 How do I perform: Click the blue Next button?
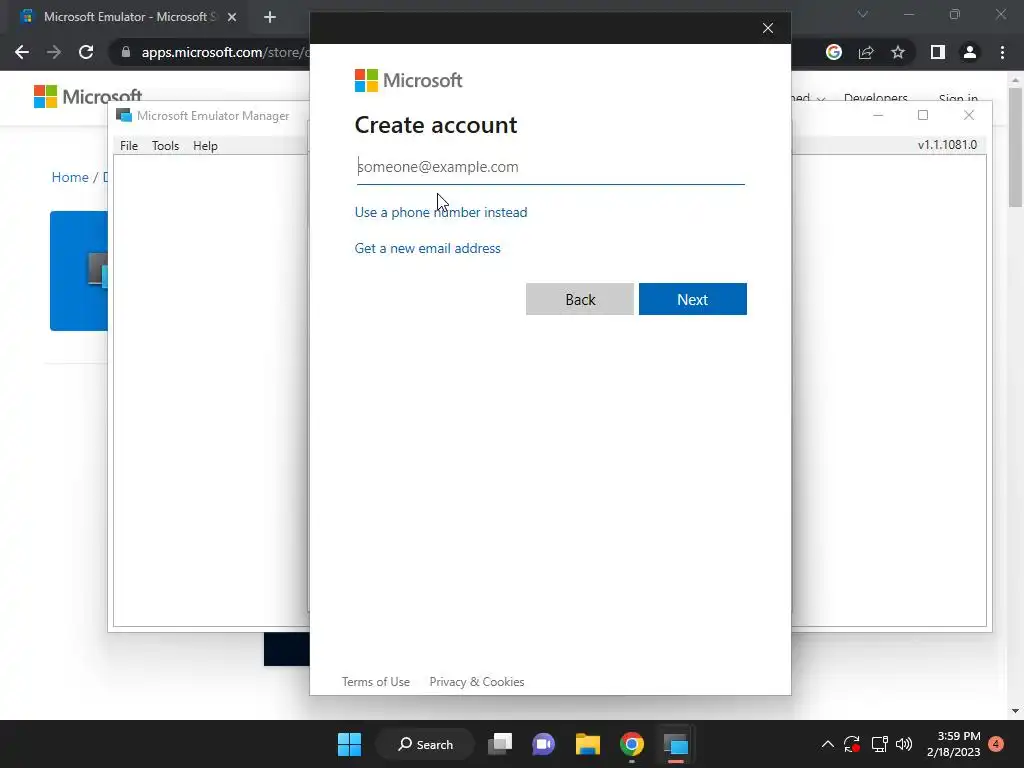point(692,299)
